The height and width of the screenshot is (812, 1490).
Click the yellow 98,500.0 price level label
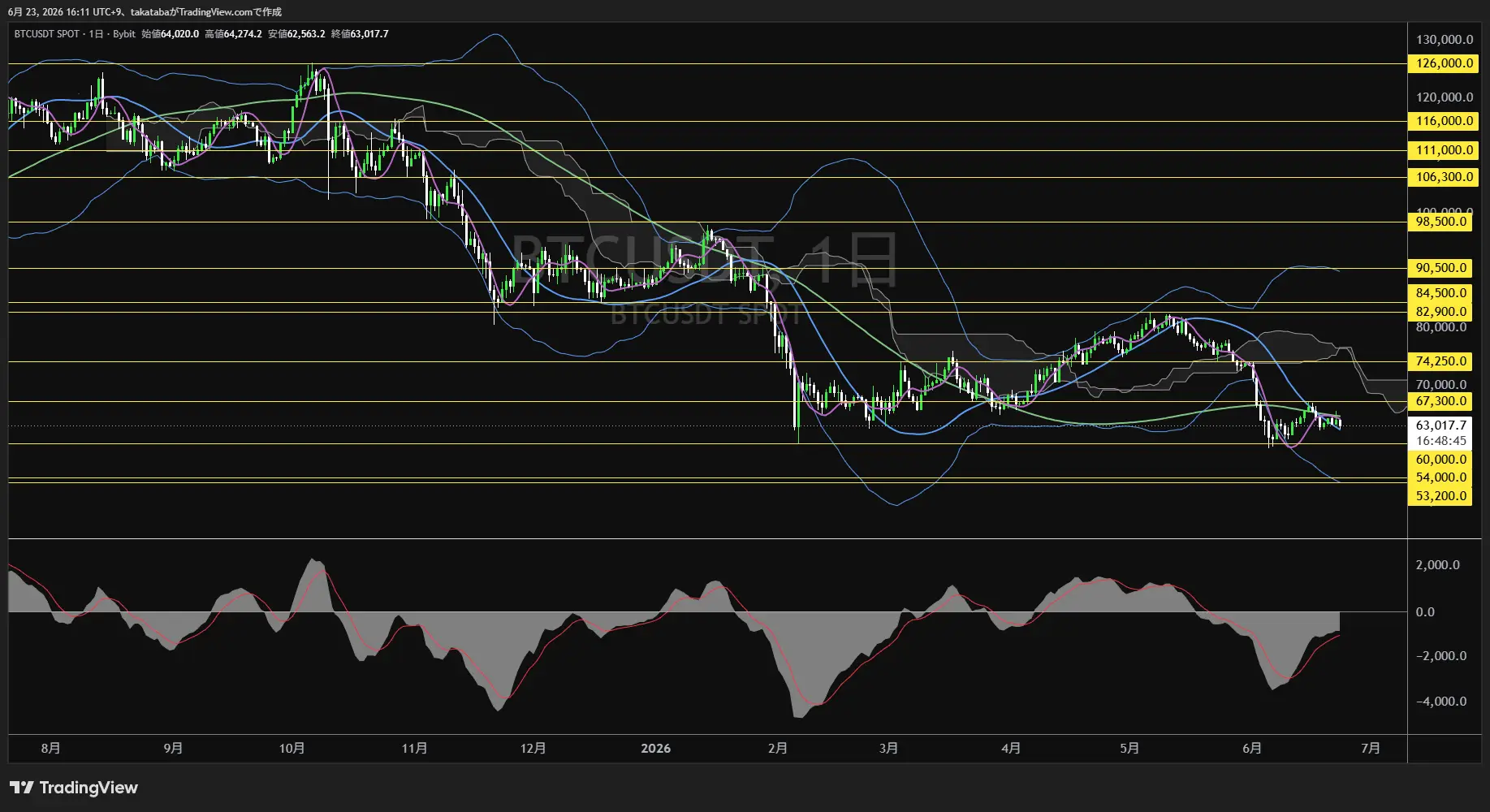[x=1440, y=222]
